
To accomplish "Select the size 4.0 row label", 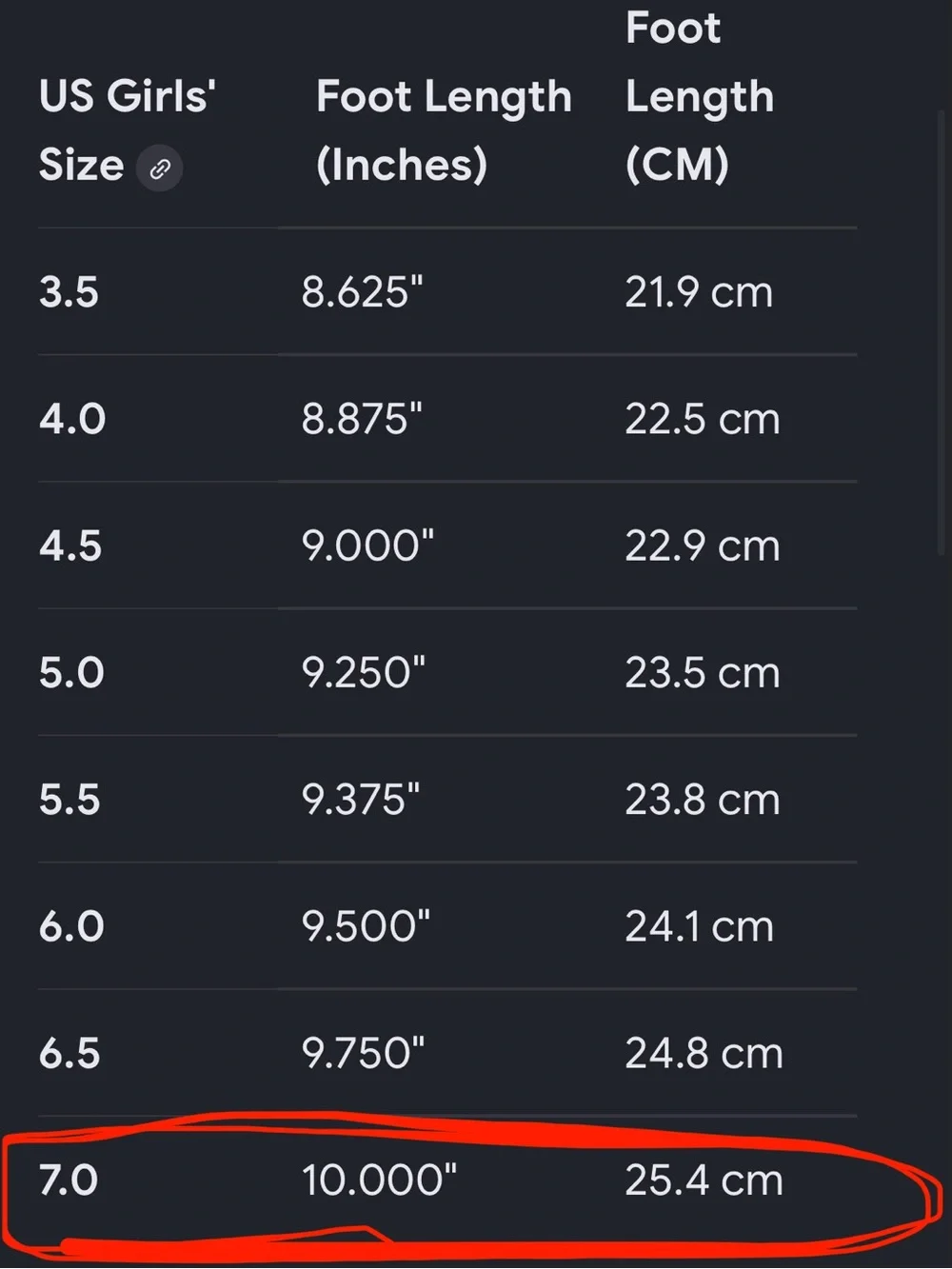I will coord(72,419).
